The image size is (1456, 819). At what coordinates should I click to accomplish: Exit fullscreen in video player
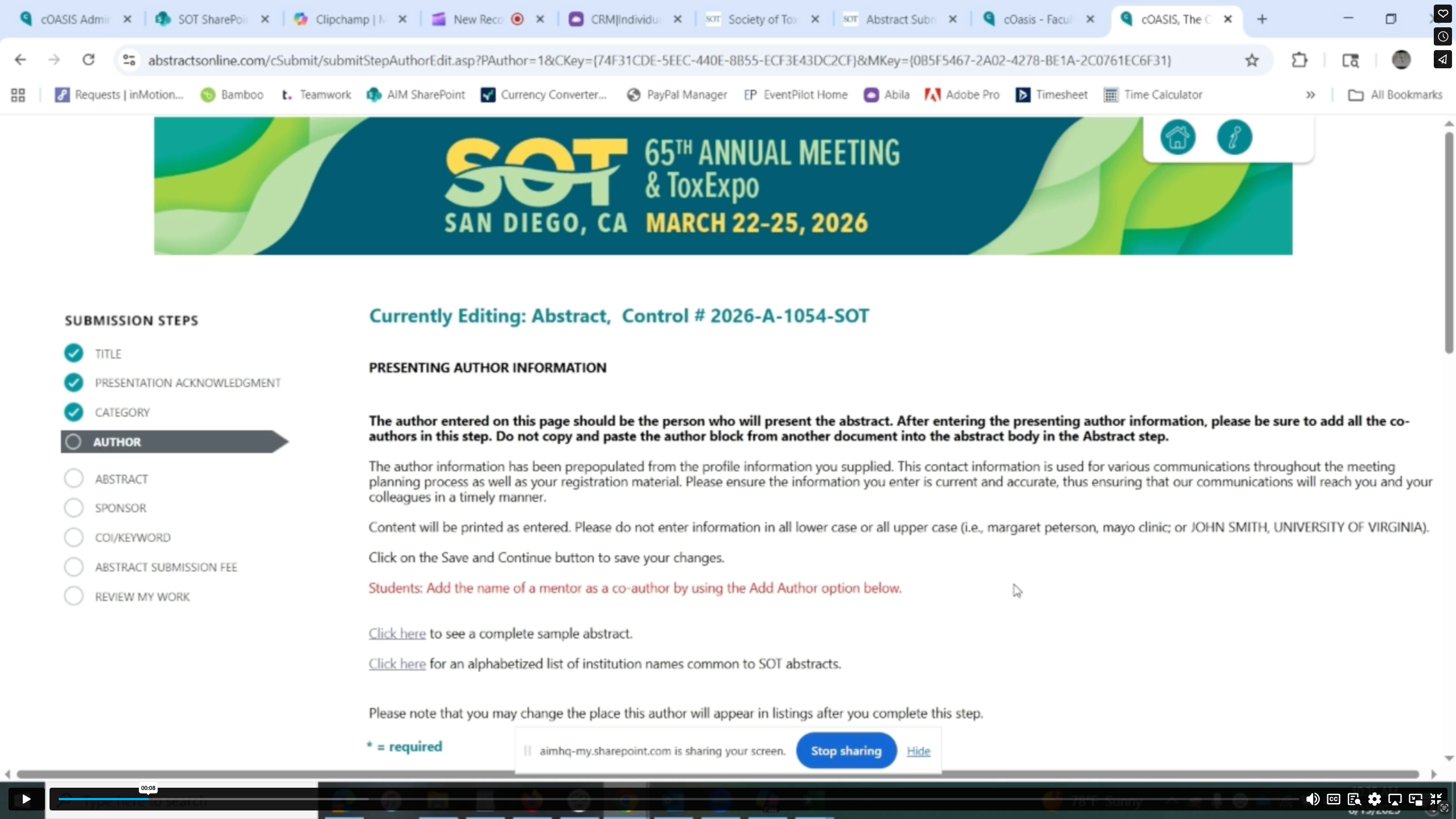pos(1436,799)
